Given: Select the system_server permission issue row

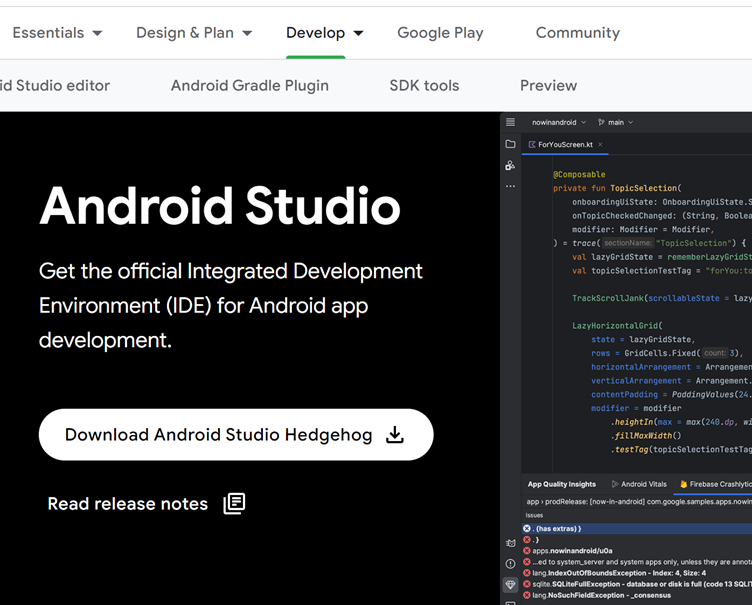Looking at the screenshot, I should [637, 562].
